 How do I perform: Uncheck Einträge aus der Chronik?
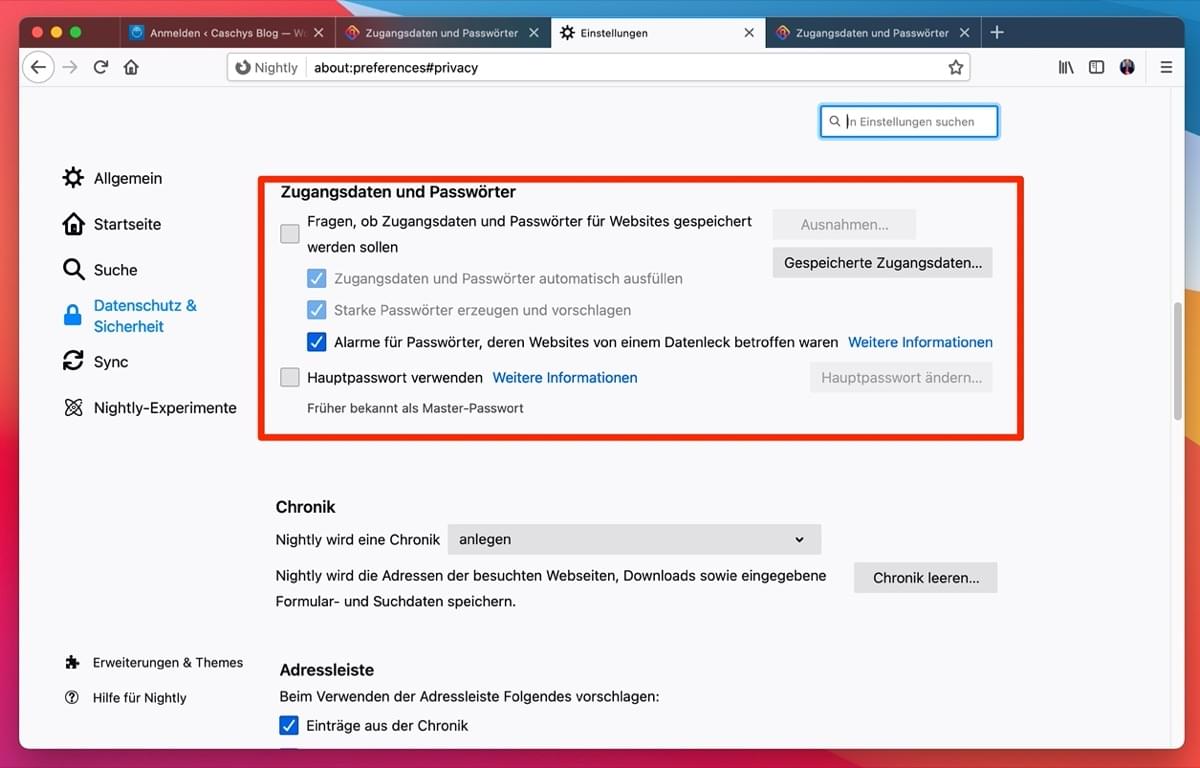point(289,725)
